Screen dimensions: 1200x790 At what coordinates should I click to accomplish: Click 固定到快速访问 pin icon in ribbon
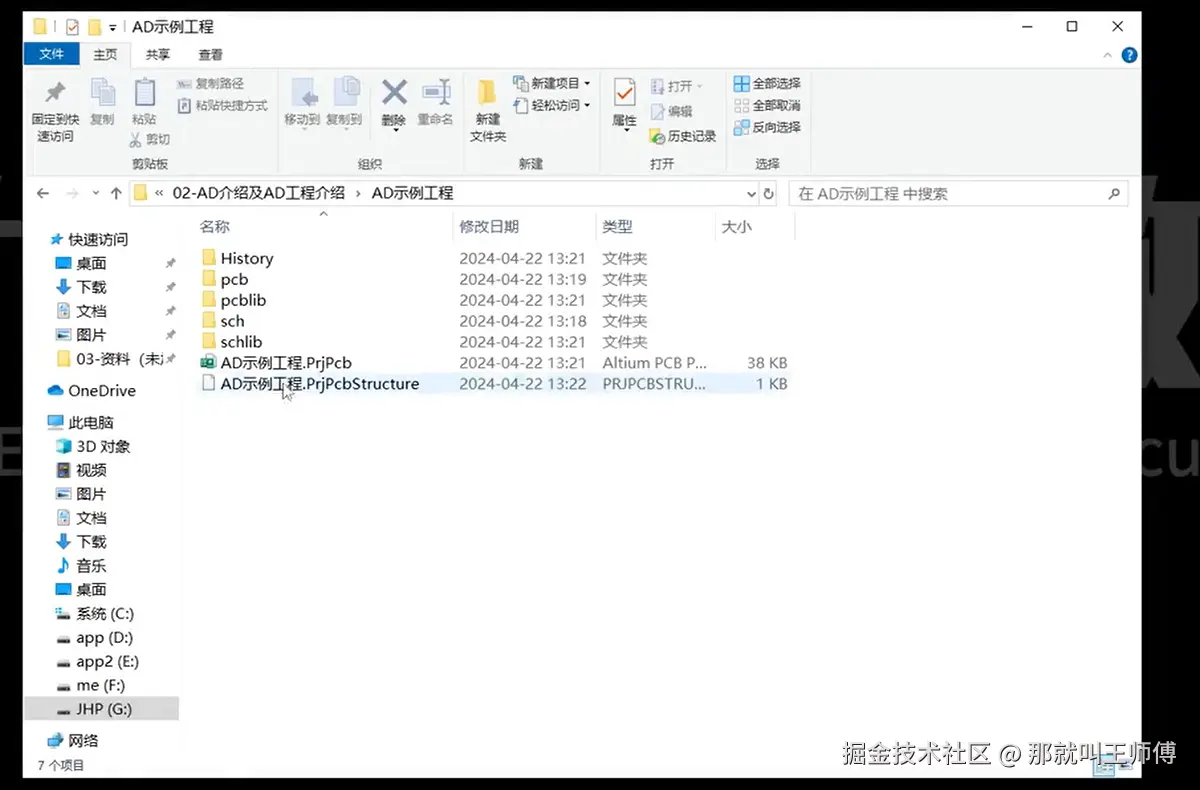[x=56, y=93]
